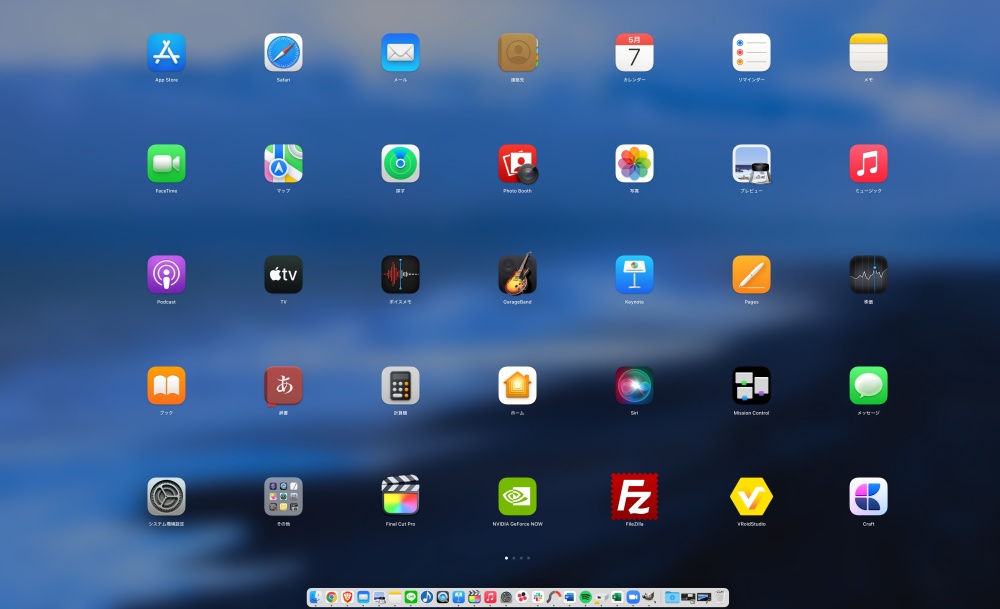Viewport: 1000px width, 609px height.
Task: Launch Safari from the Launchpad grid
Action: (x=283, y=52)
